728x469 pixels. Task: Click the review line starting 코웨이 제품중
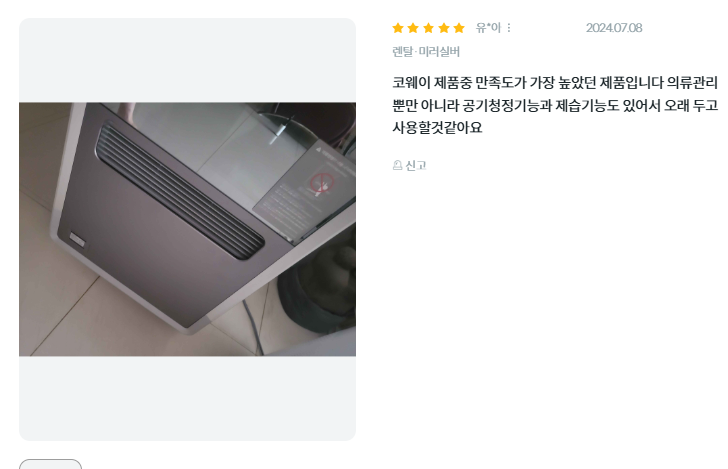555,83
